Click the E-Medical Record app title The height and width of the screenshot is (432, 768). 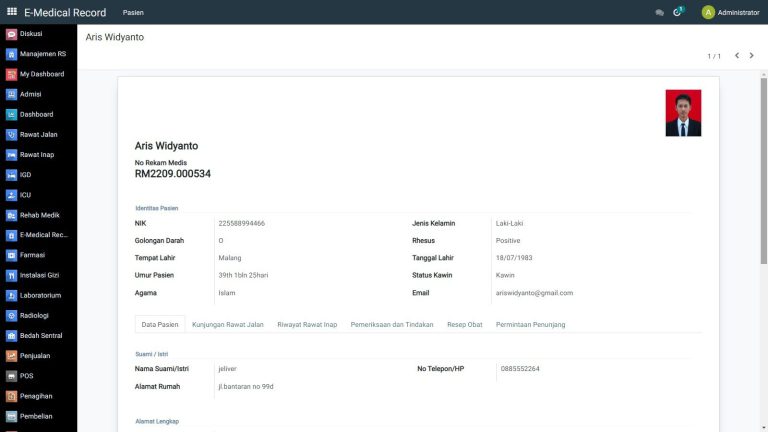click(65, 13)
